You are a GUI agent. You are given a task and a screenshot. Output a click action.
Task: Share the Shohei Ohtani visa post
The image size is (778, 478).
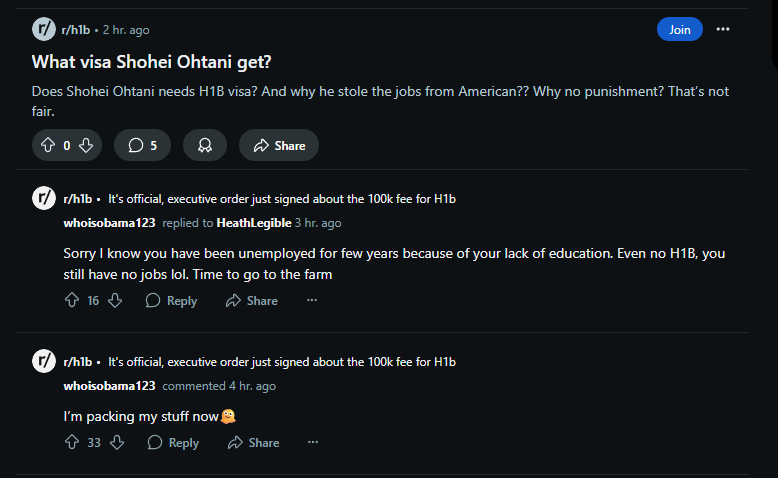(x=279, y=145)
